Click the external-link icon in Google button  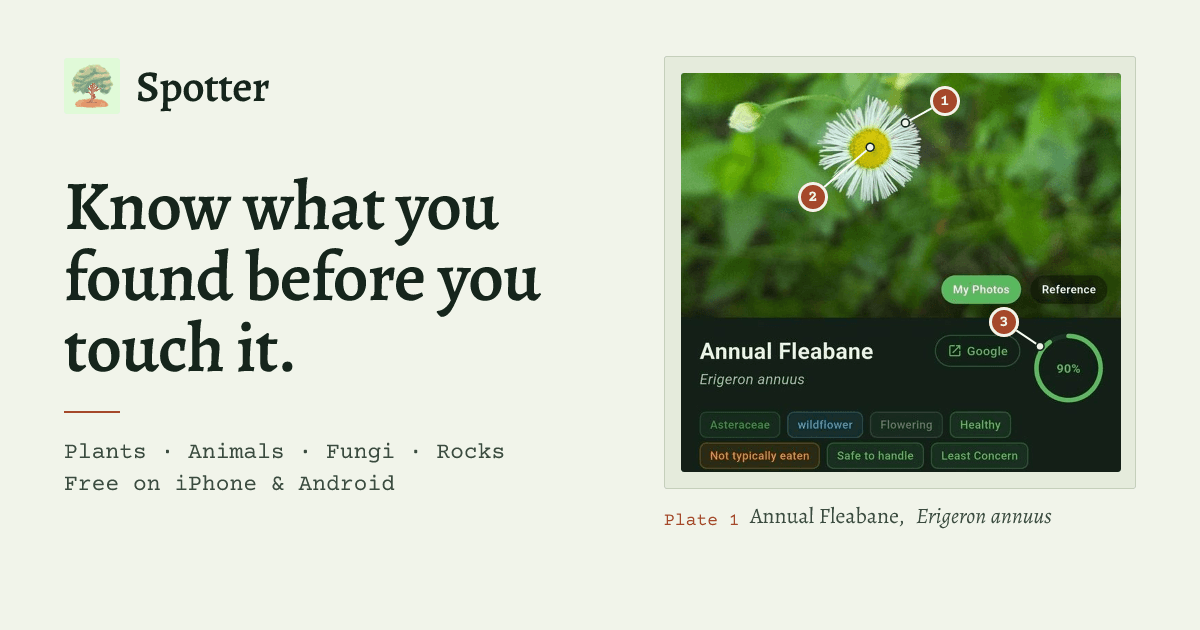(x=955, y=351)
